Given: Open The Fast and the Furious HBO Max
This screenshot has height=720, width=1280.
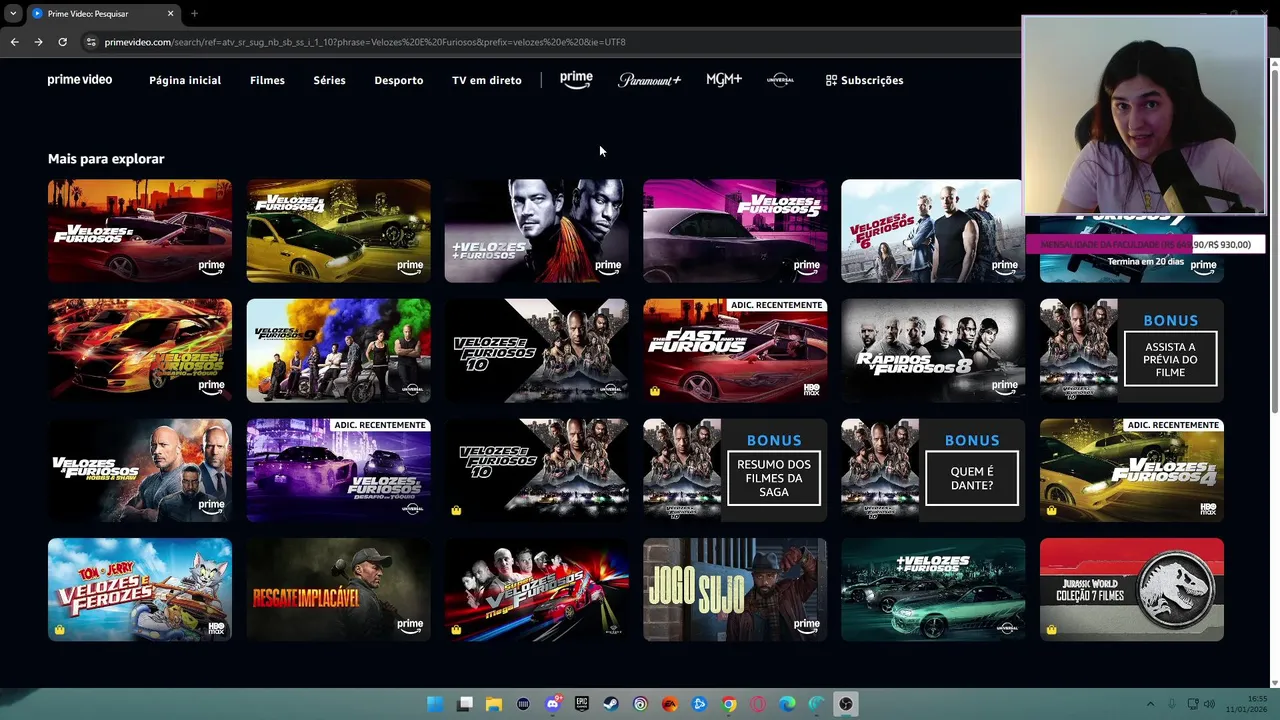Looking at the screenshot, I should coord(735,351).
